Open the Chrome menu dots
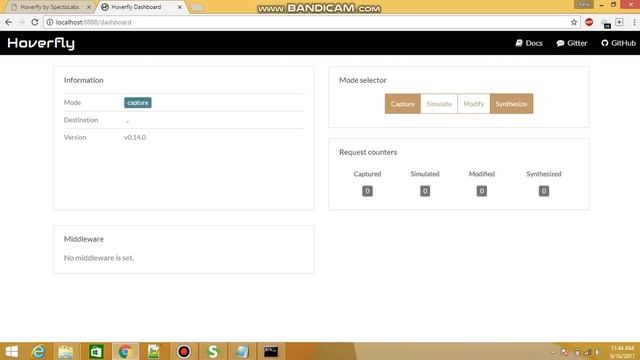Image resolution: width=640 pixels, height=360 pixels. pyautogui.click(x=634, y=22)
